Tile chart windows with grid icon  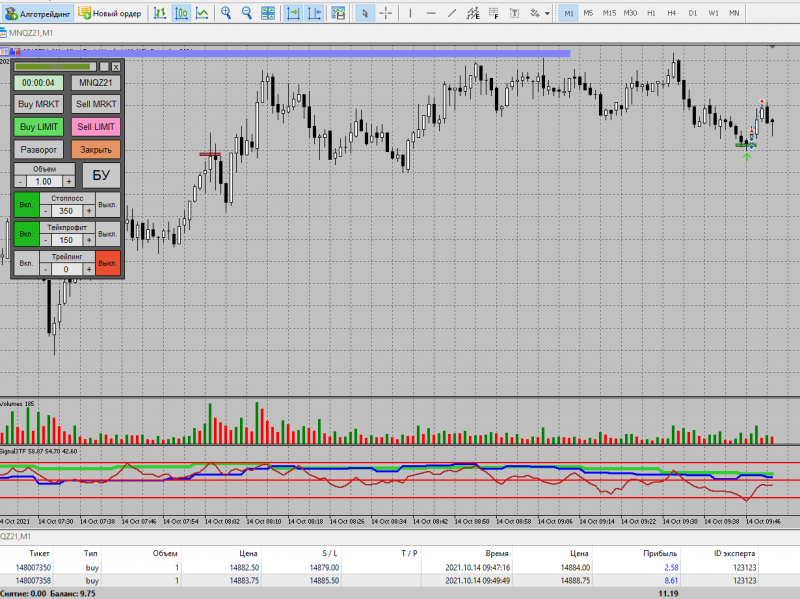[x=268, y=13]
